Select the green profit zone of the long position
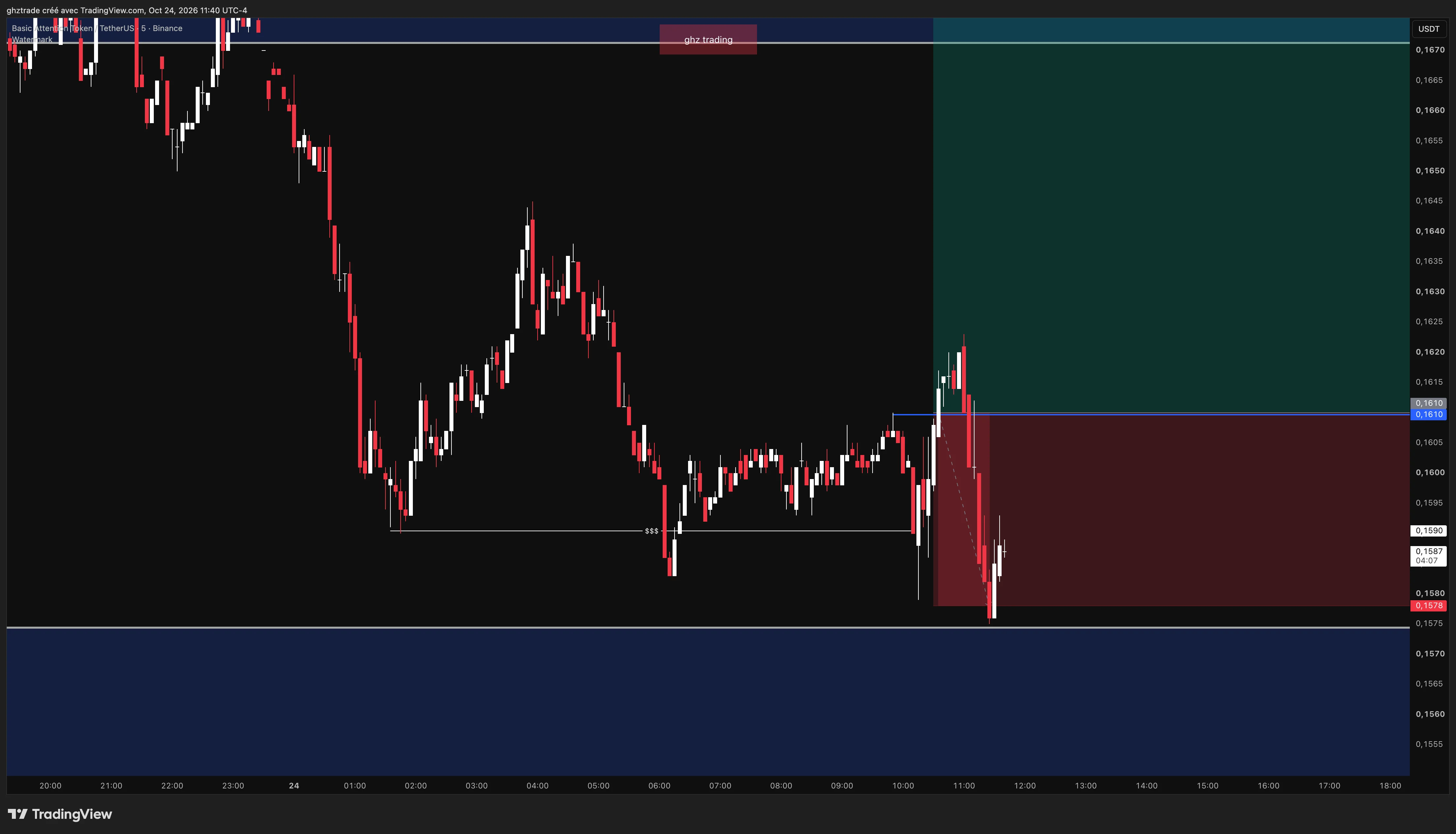Viewport: 1456px width, 834px height. coord(1171,215)
